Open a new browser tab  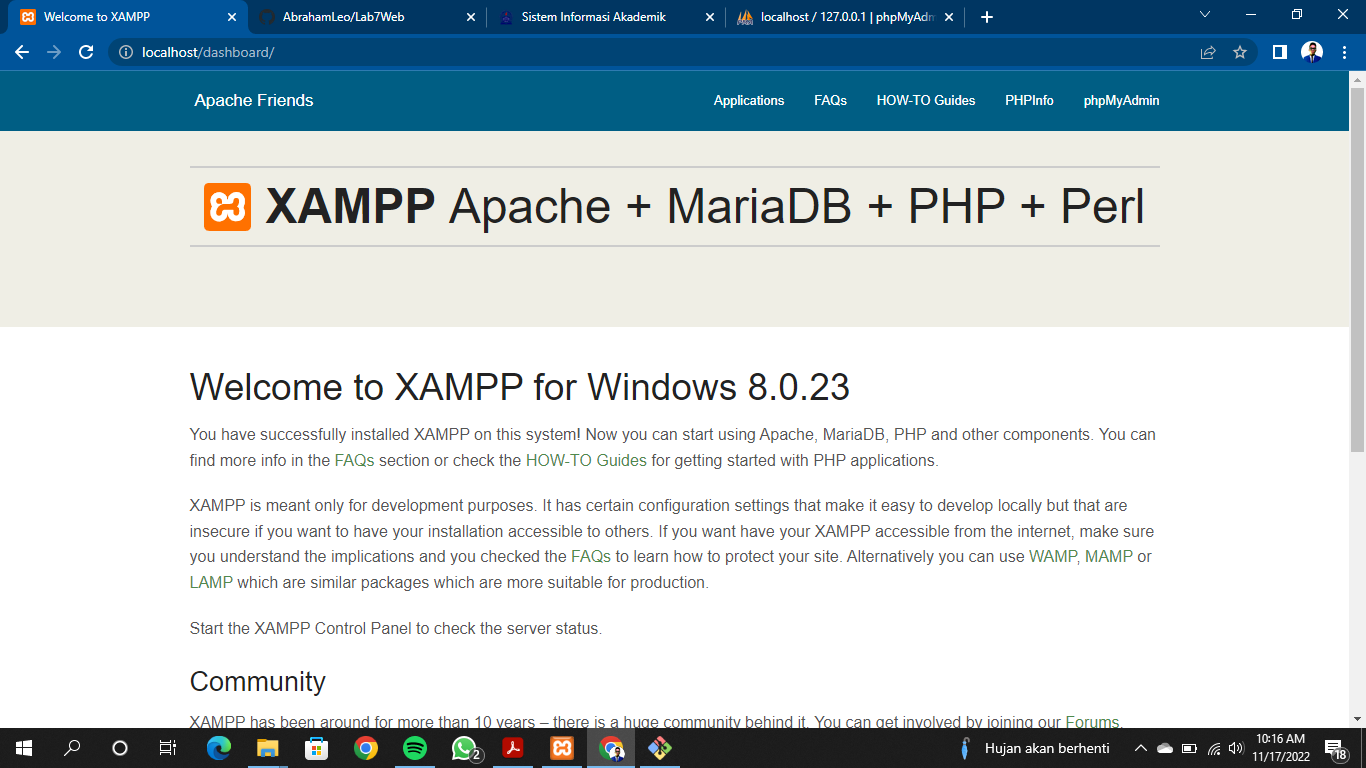pos(987,17)
